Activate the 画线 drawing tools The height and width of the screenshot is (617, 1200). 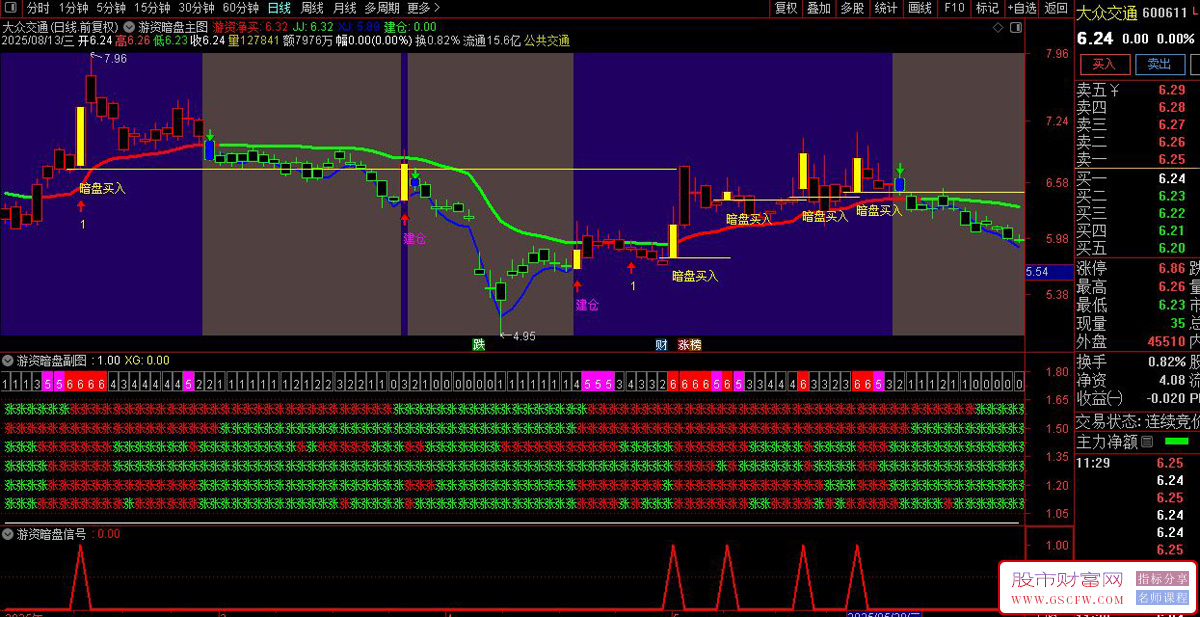pyautogui.click(x=920, y=8)
